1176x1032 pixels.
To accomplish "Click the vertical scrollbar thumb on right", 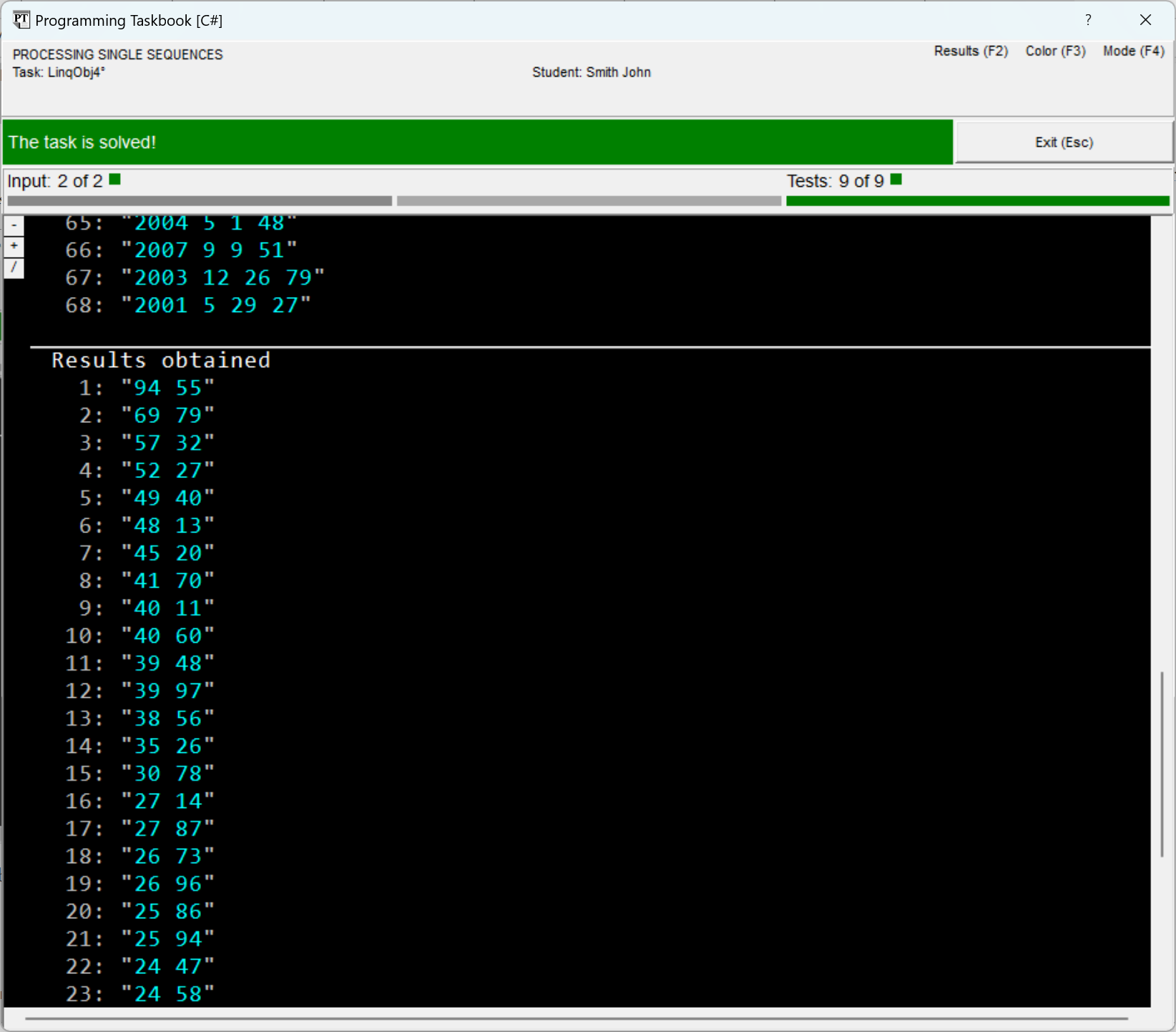I will (x=1162, y=764).
